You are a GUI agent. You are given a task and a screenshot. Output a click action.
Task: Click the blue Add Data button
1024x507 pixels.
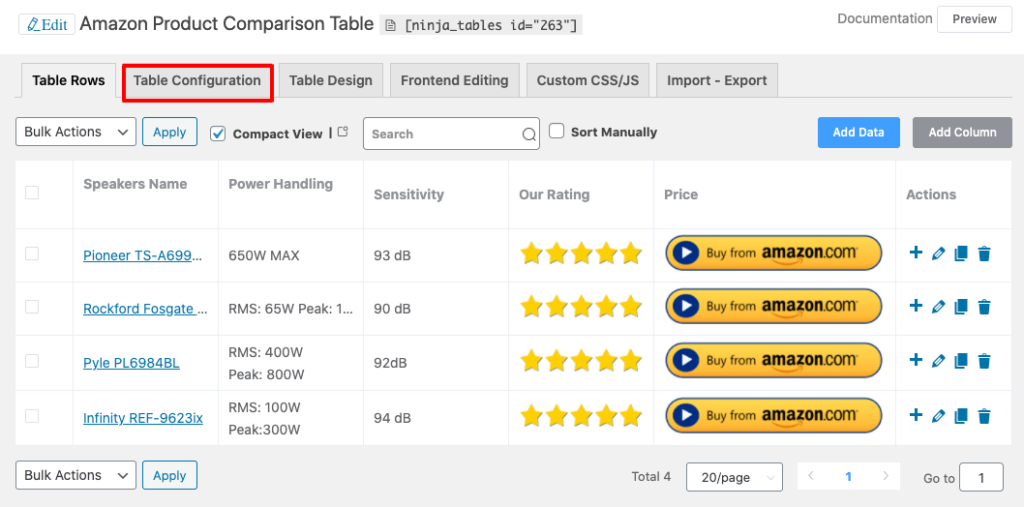858,132
